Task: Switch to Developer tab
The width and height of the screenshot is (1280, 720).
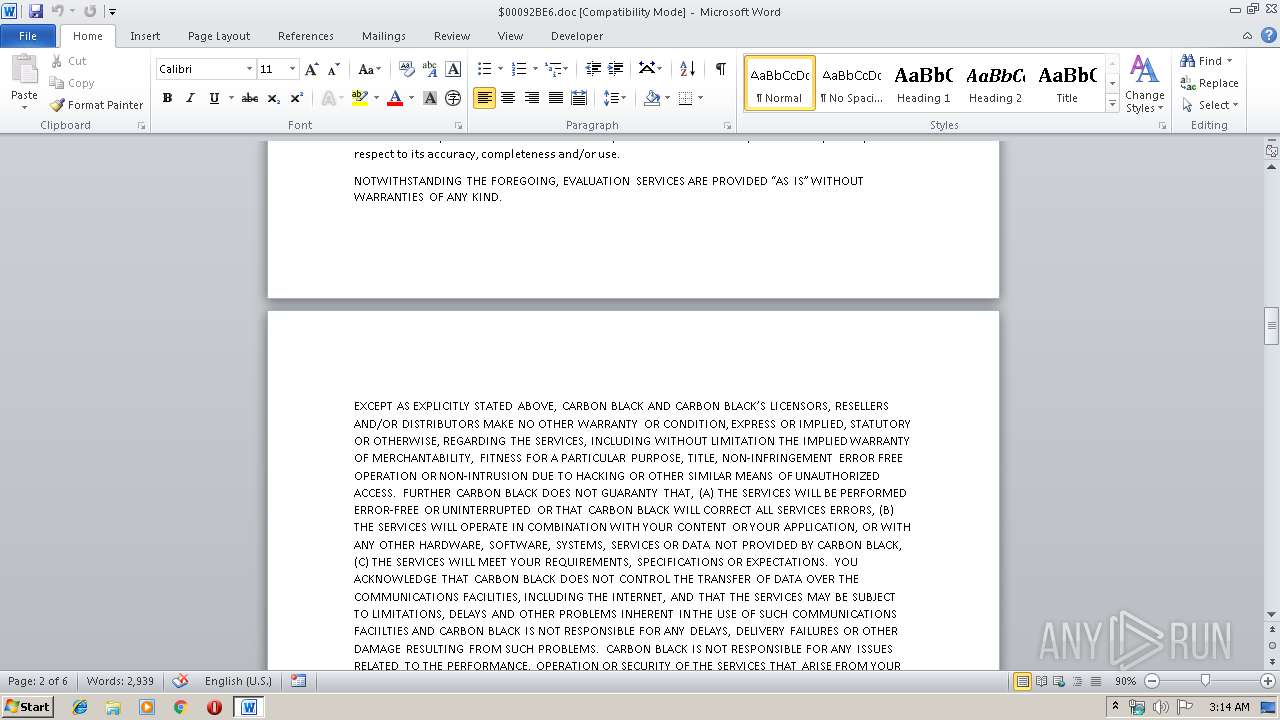Action: tap(577, 36)
